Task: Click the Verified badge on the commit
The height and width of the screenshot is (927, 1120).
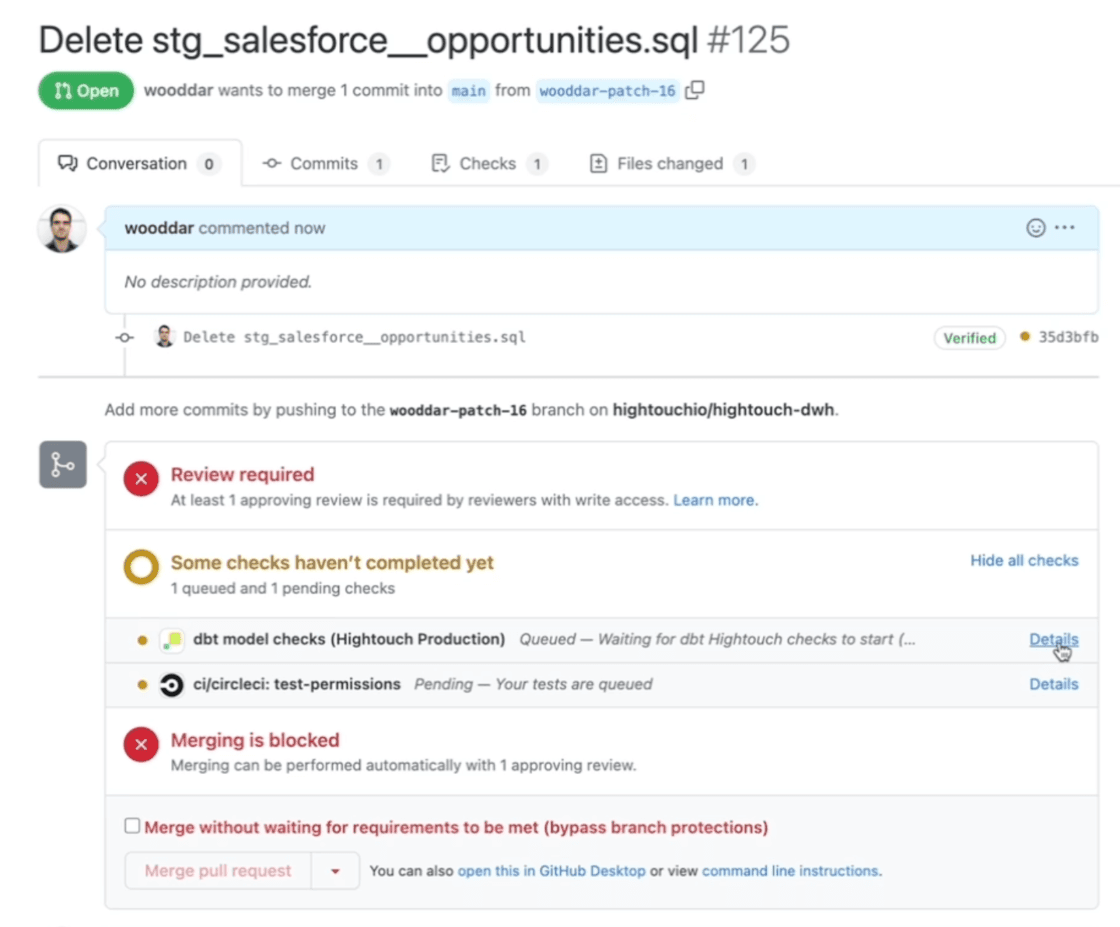Action: pyautogui.click(x=968, y=338)
